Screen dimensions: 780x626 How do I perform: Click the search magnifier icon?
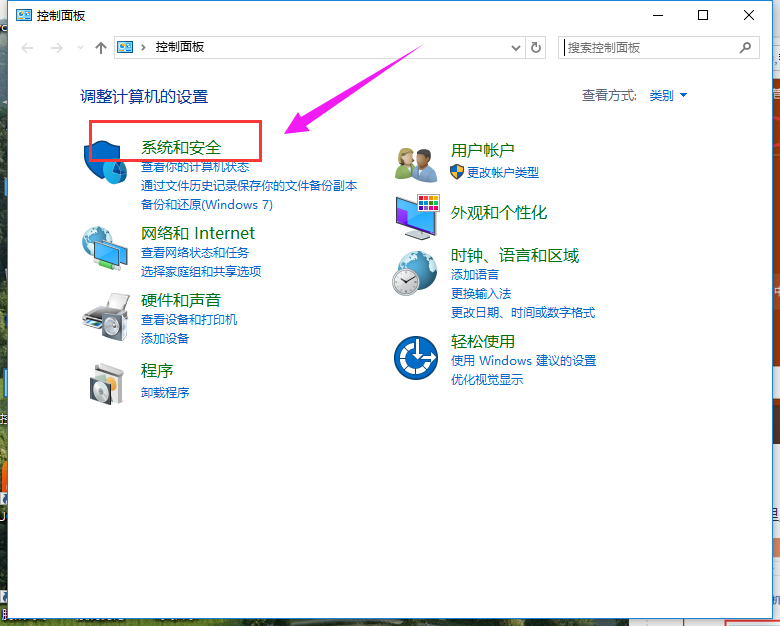745,47
